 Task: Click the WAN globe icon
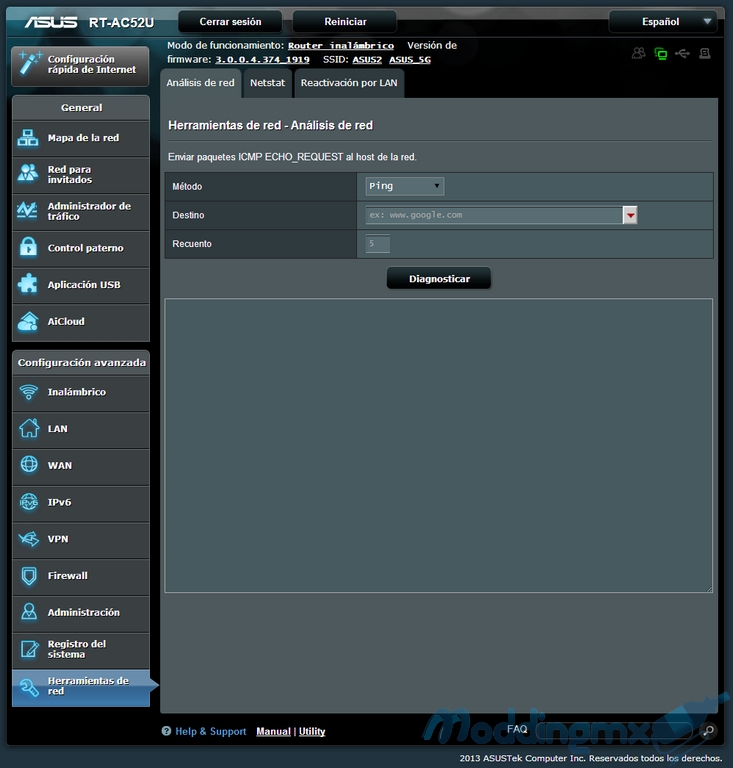29,464
